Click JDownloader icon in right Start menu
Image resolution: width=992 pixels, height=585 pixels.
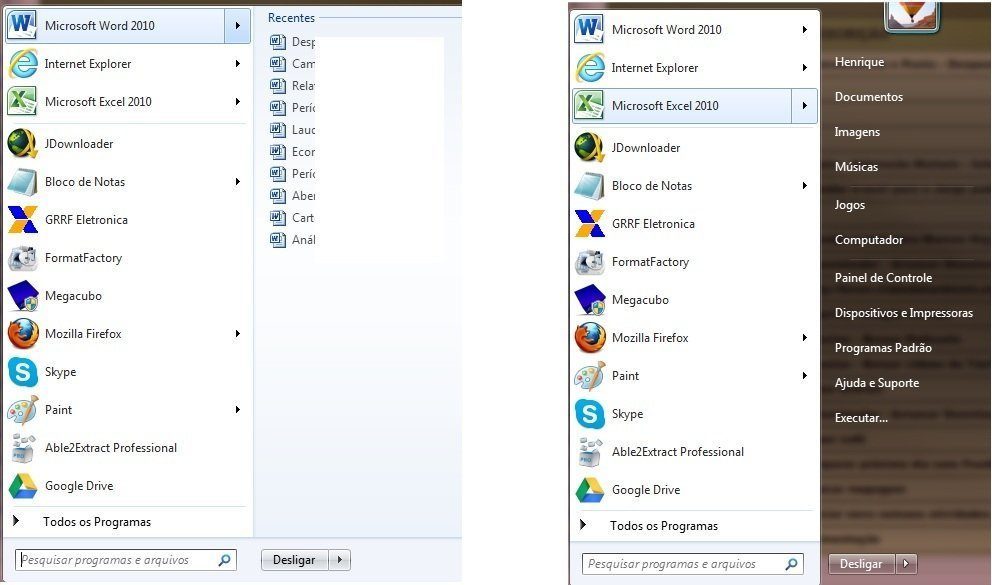[589, 147]
